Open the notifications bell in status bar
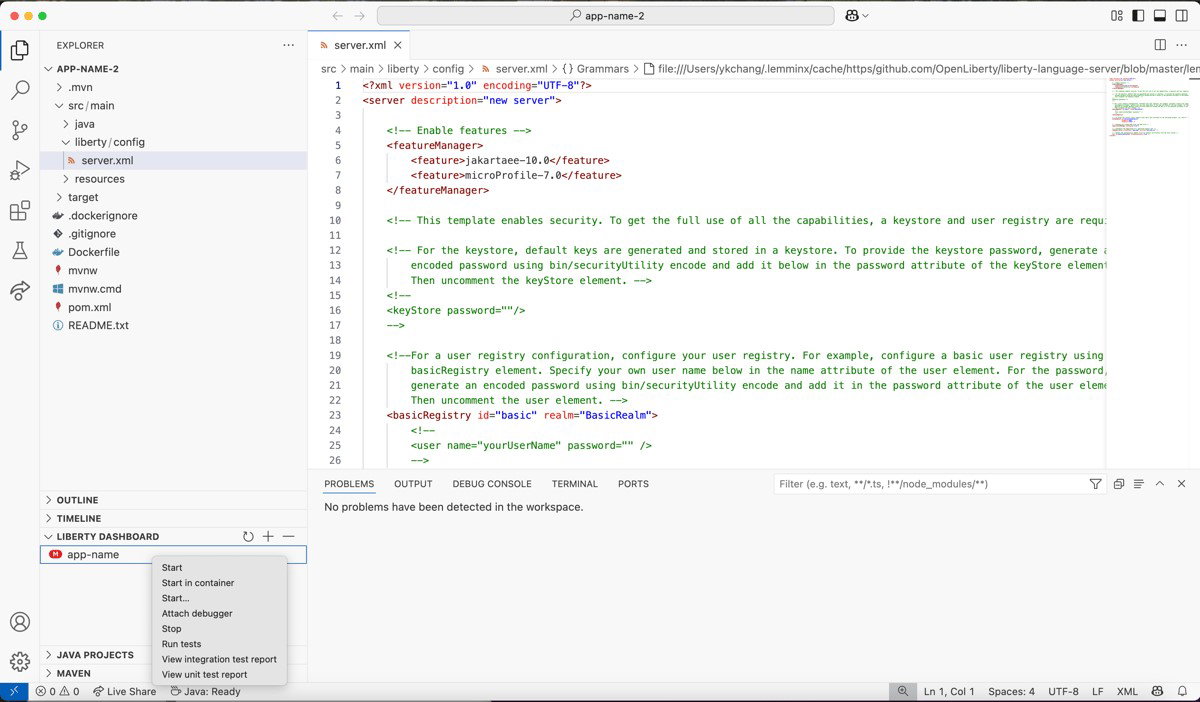 (1183, 691)
